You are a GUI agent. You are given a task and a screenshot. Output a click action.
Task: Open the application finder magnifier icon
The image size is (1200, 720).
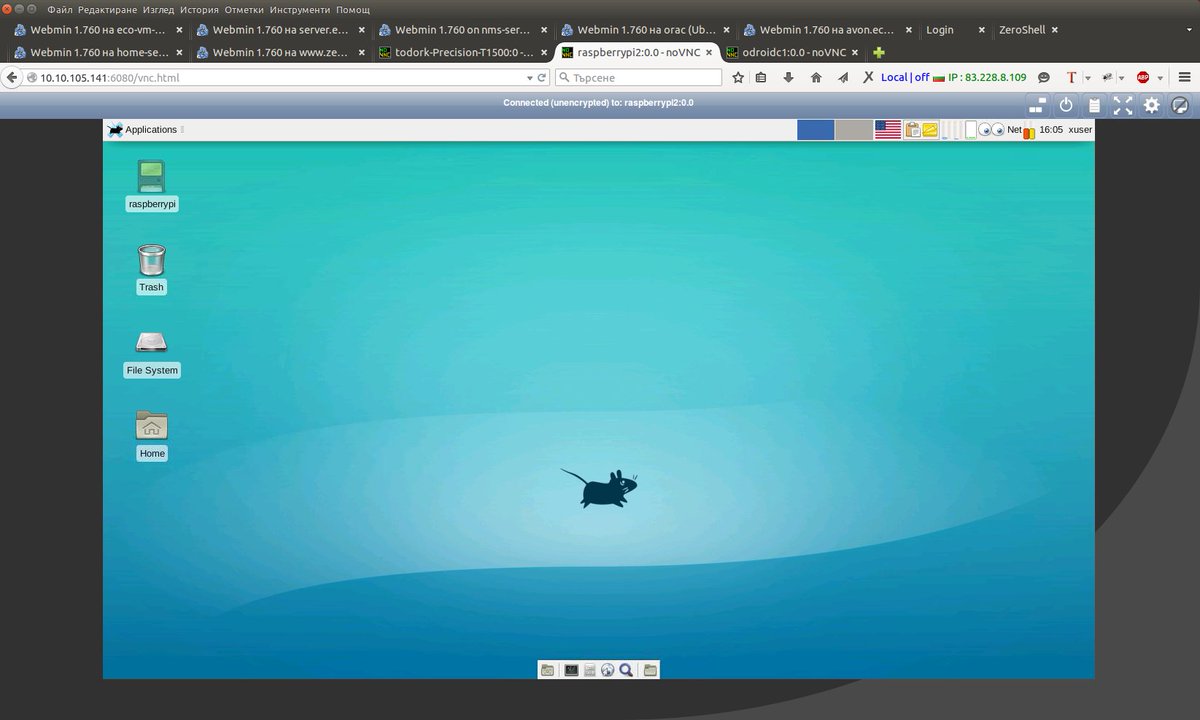coord(626,670)
